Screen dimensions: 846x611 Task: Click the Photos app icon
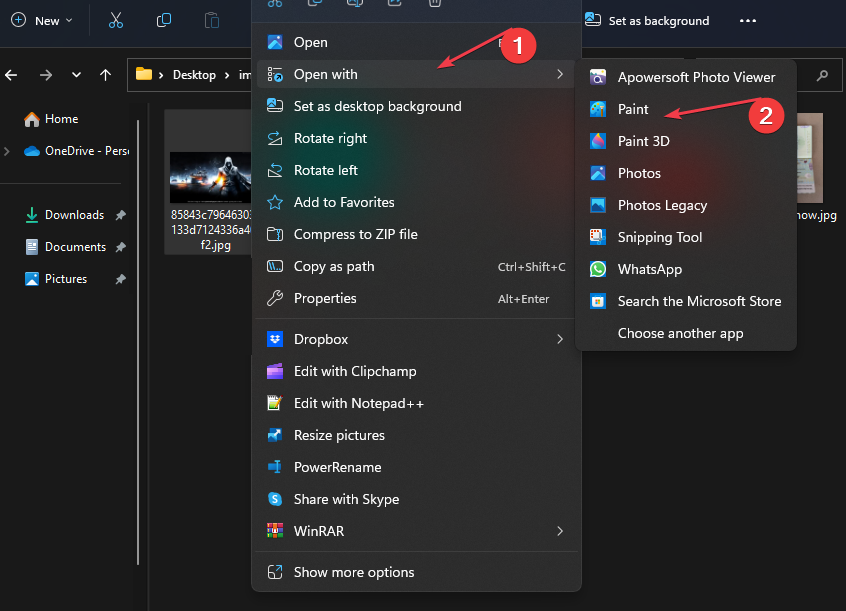pos(598,173)
